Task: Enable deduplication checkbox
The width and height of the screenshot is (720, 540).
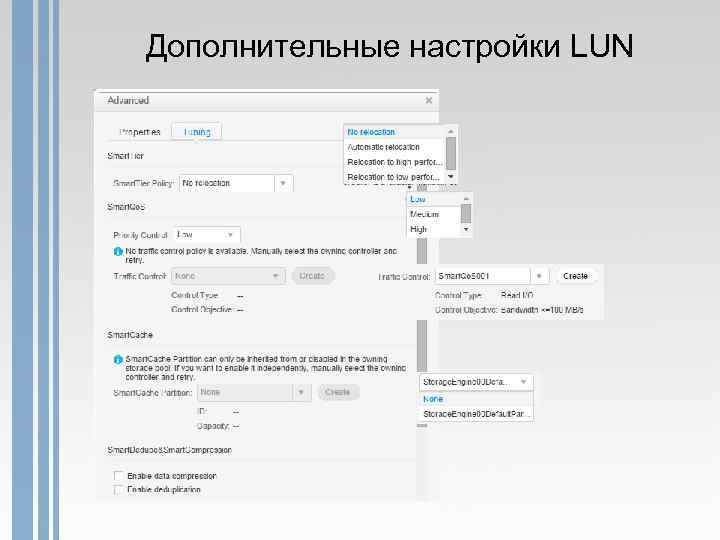Action: pyautogui.click(x=118, y=489)
